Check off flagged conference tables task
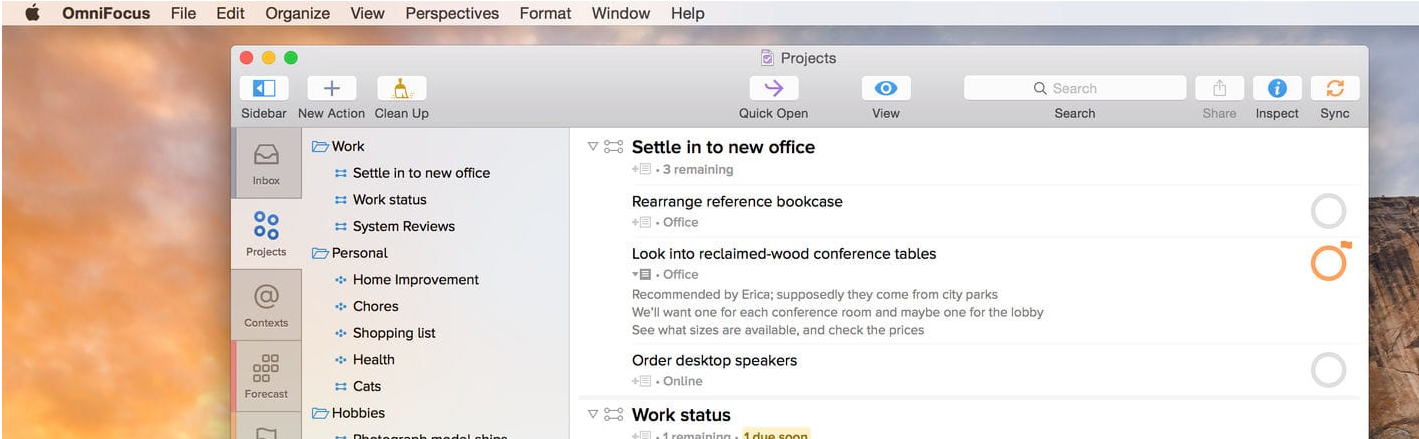The width and height of the screenshot is (1419, 439). [x=1328, y=264]
